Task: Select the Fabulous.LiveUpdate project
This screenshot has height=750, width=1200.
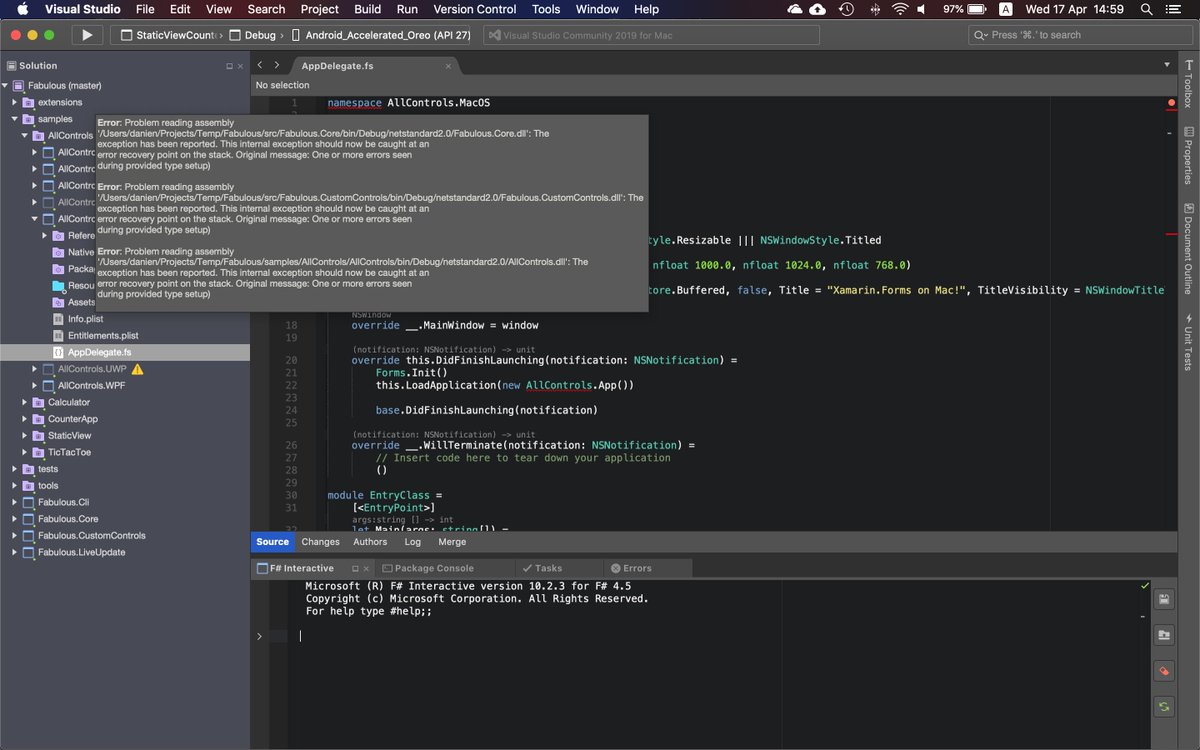Action: click(81, 552)
